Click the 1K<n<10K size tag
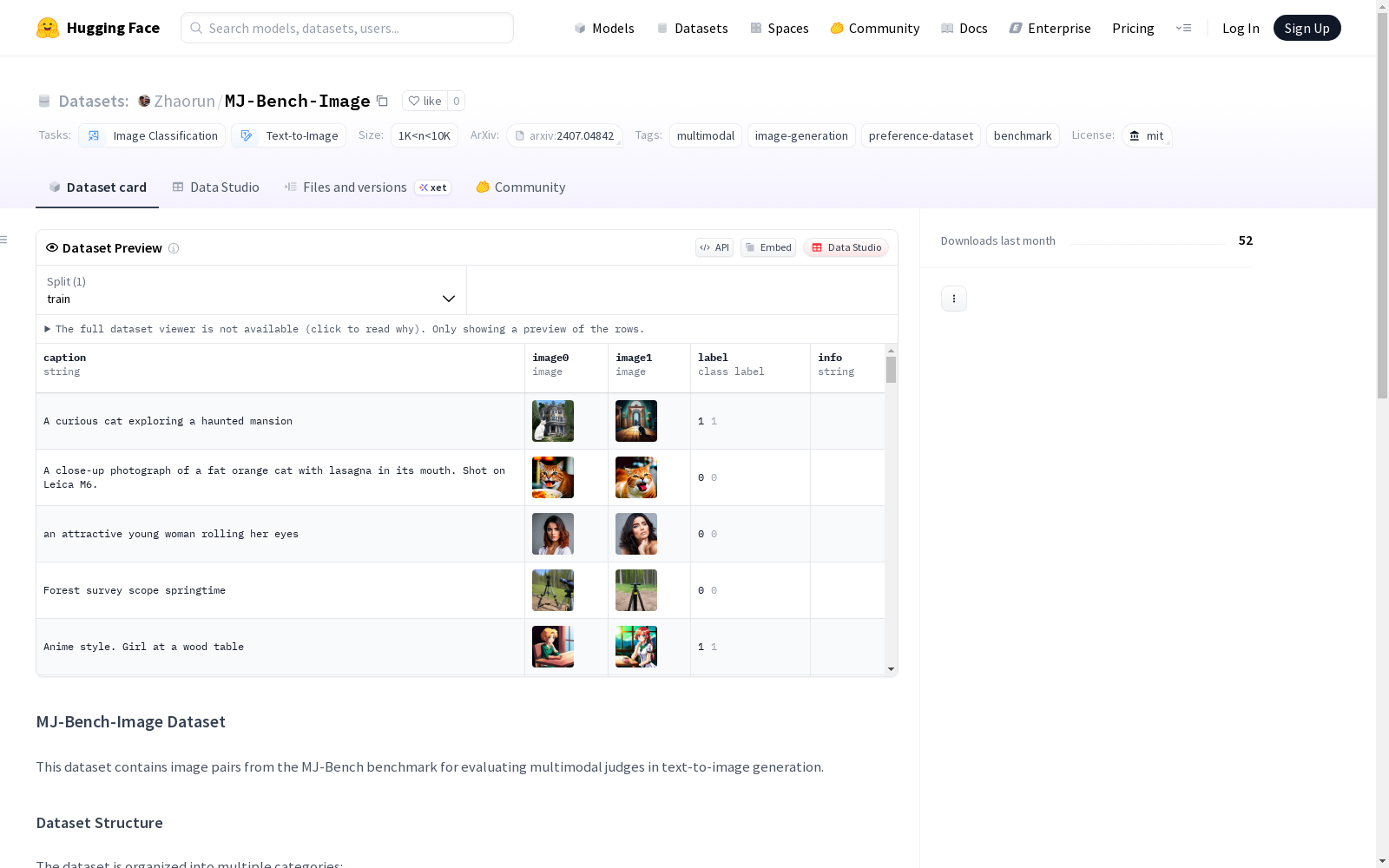Image resolution: width=1389 pixels, height=868 pixels. click(424, 135)
